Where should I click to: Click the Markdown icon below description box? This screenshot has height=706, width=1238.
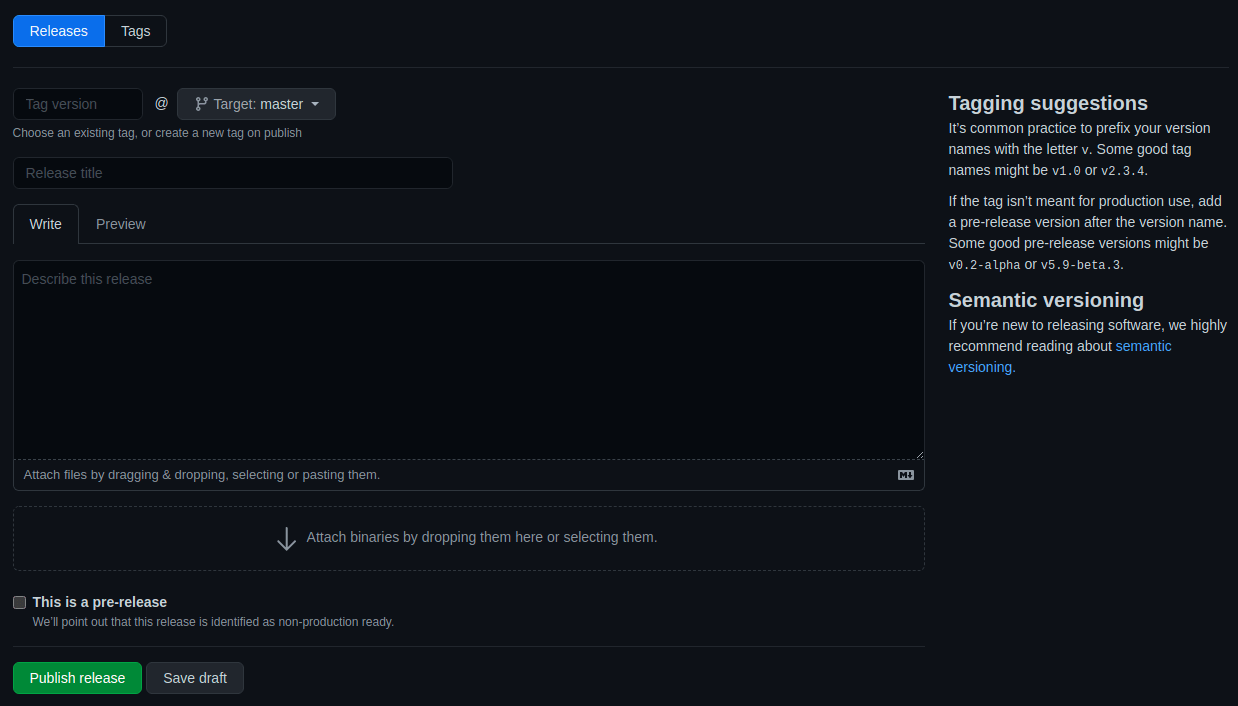(906, 475)
